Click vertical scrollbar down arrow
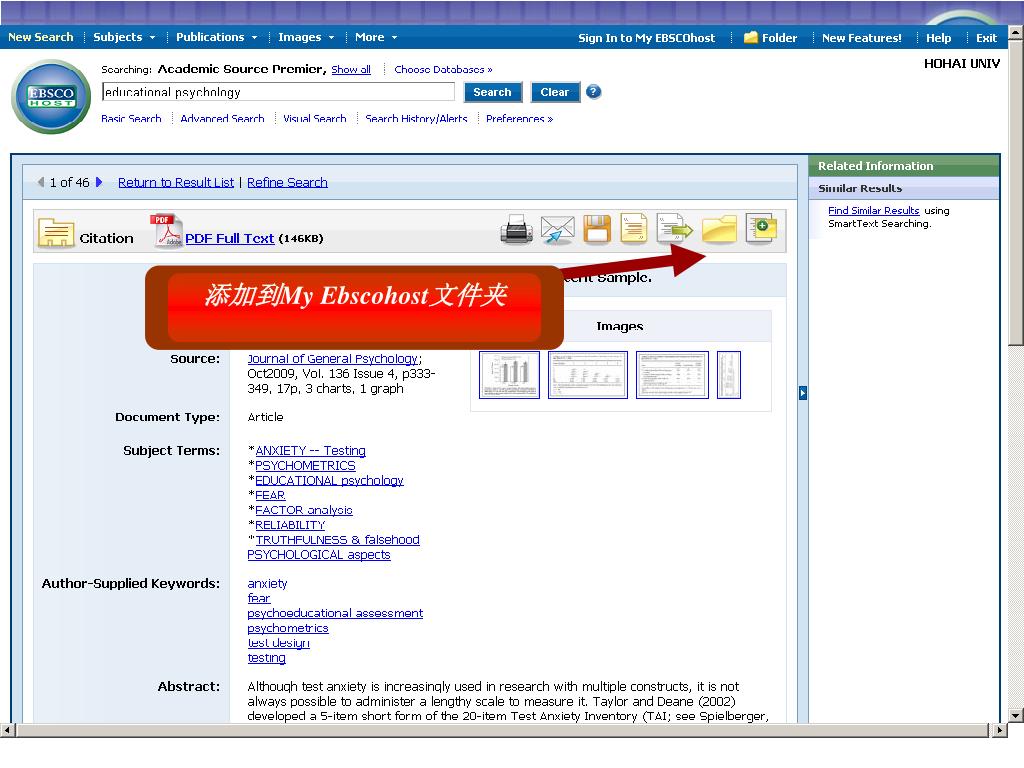Image resolution: width=1024 pixels, height=768 pixels. tap(1016, 715)
